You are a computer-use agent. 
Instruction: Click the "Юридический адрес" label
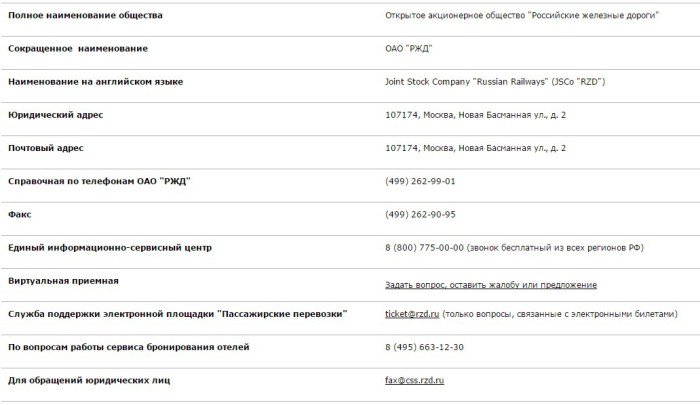55,115
